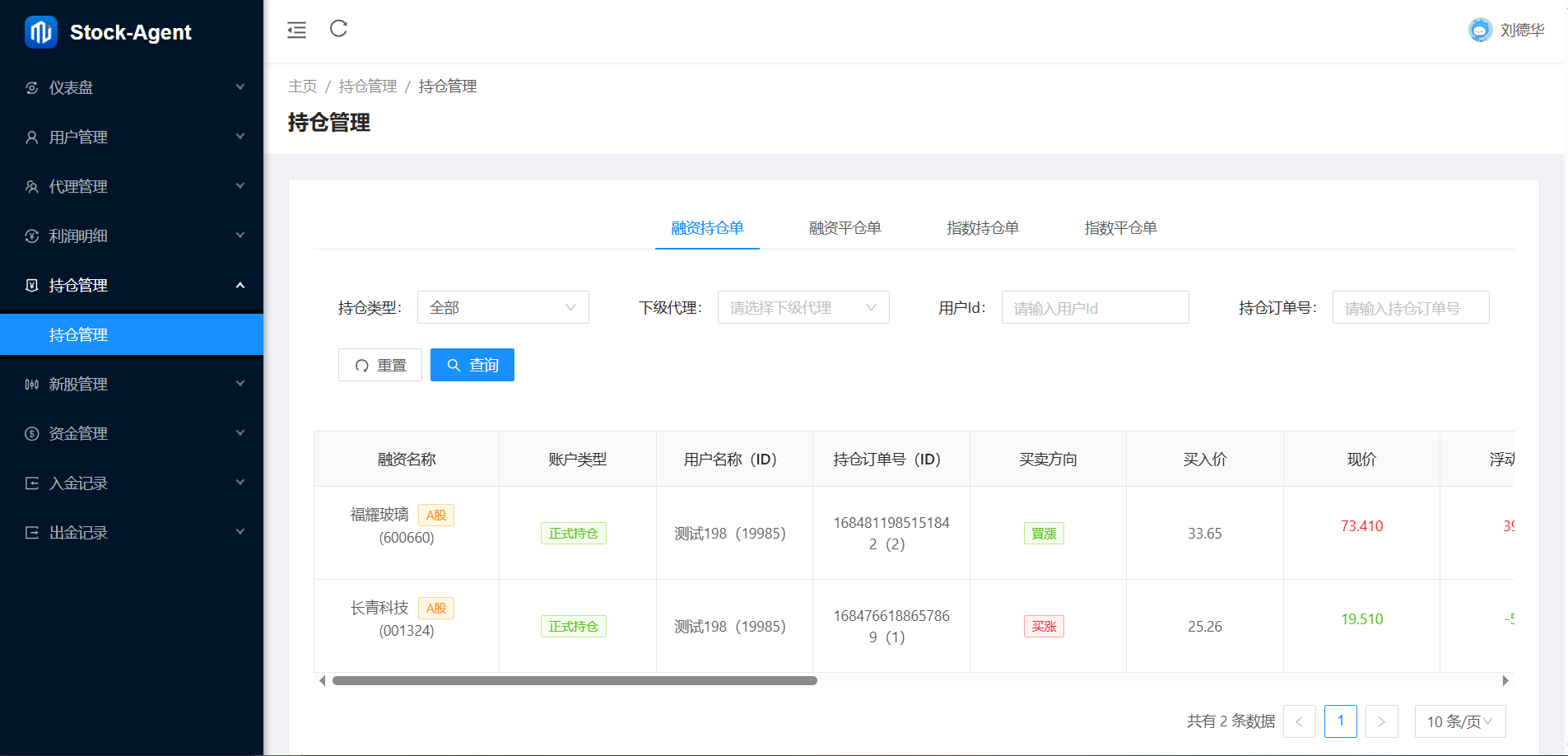The image size is (1568, 756).
Task: Open the 下级代理 selection dropdown
Action: point(803,307)
